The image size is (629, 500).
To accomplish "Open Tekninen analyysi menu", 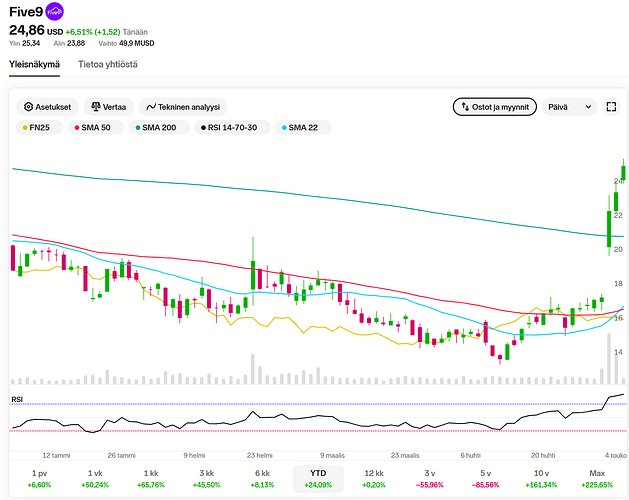I will click(183, 107).
